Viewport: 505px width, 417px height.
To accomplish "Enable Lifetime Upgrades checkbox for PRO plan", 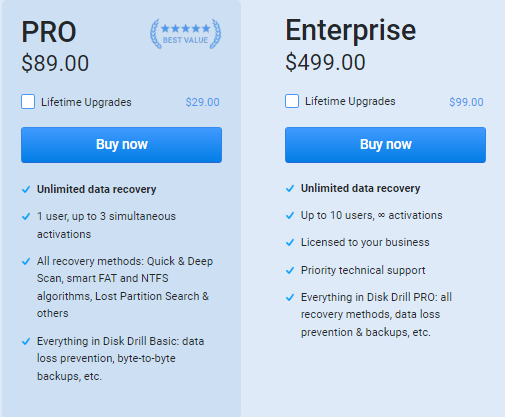I will click(28, 102).
